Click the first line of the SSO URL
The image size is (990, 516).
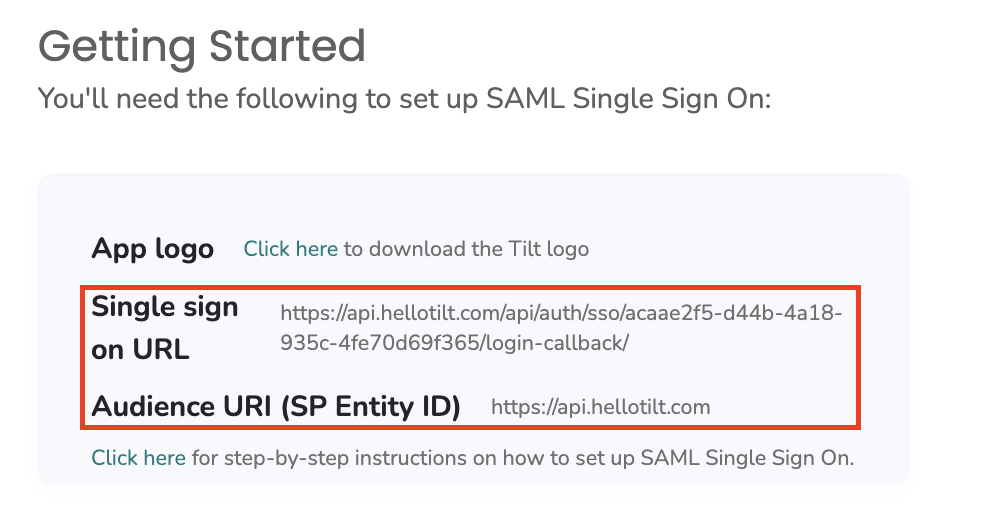561,313
